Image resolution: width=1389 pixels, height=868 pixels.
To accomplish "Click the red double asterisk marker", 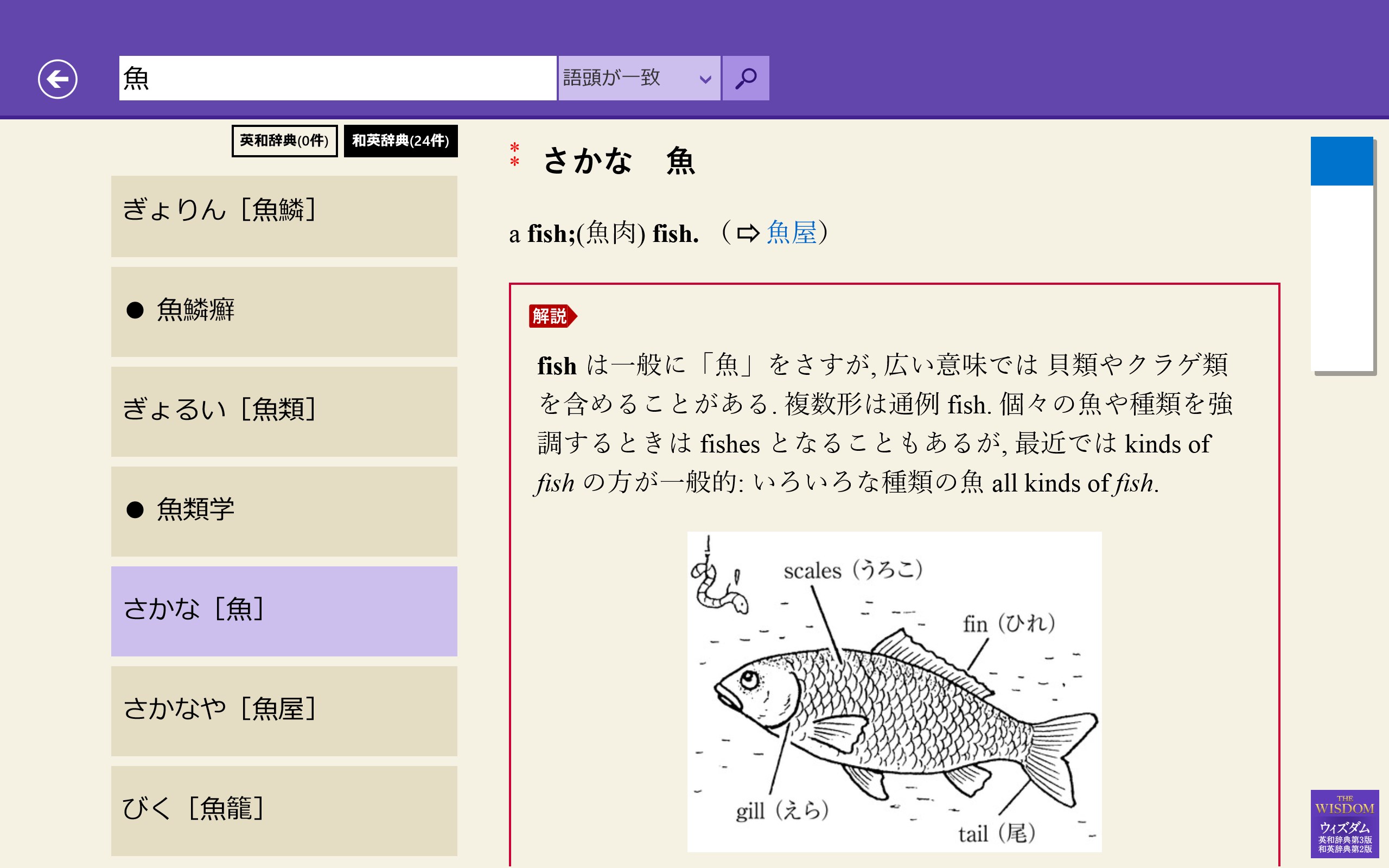I will (x=515, y=155).
